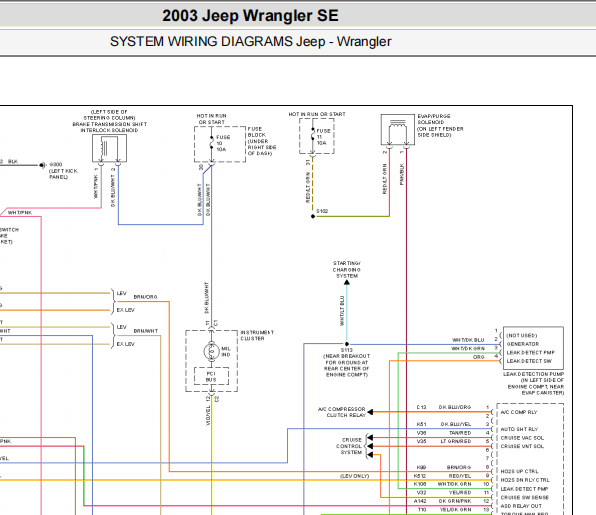Click the 'CRUISE VAC SOL' pin label
Viewport: 596px width, 515px height.
coord(522,438)
